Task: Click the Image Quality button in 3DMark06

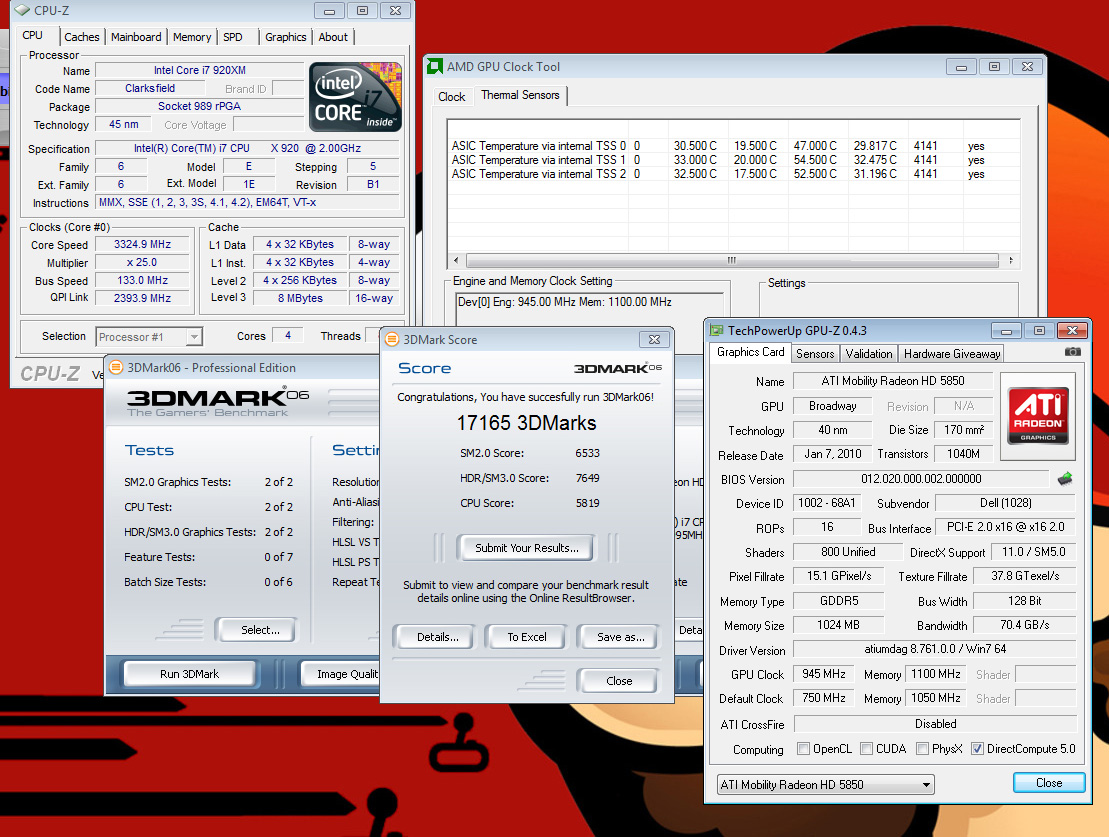Action: pyautogui.click(x=340, y=674)
